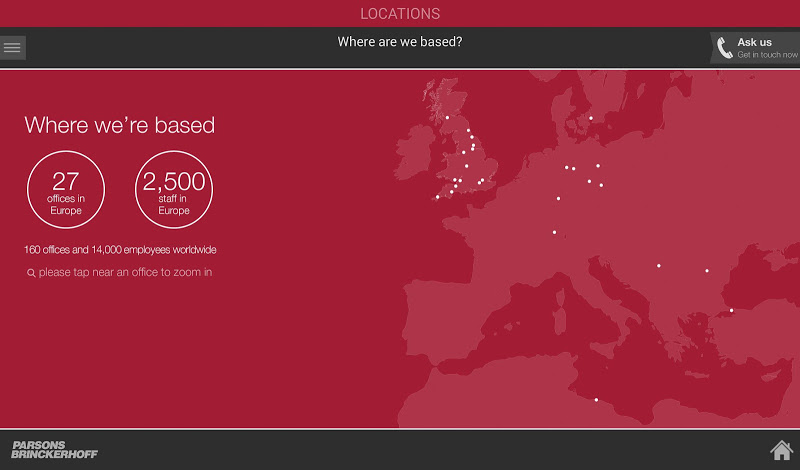Tap the magnifier icon beside zoom hint
The height and width of the screenshot is (470, 800).
point(31,273)
